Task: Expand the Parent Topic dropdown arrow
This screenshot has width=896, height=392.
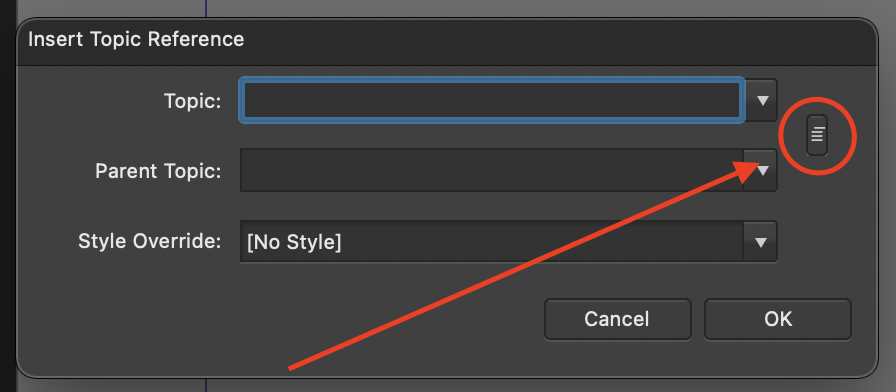Action: (762, 170)
